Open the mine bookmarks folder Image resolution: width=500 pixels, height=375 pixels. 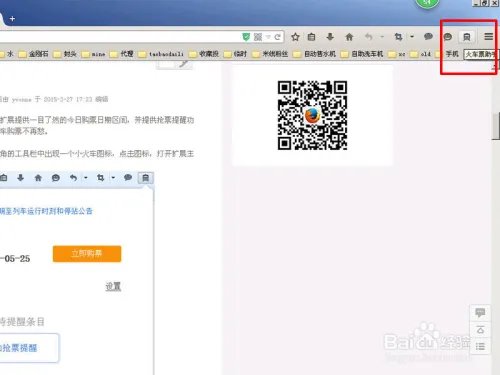93,54
